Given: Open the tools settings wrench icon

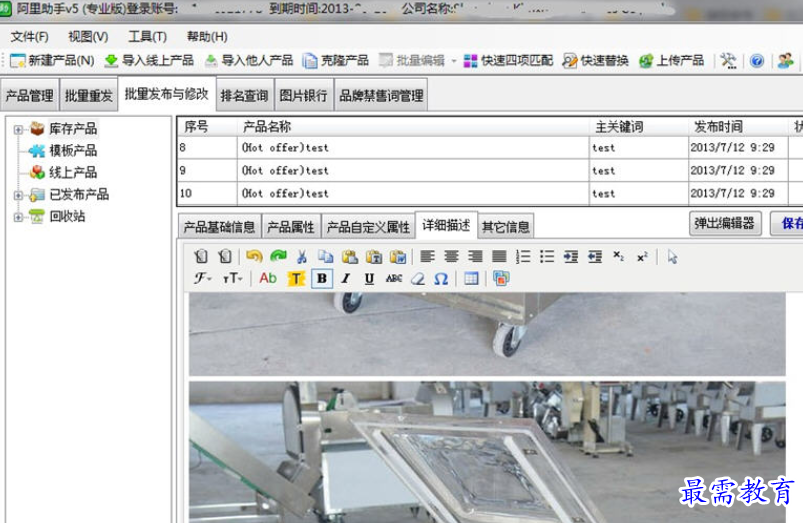Looking at the screenshot, I should point(728,61).
